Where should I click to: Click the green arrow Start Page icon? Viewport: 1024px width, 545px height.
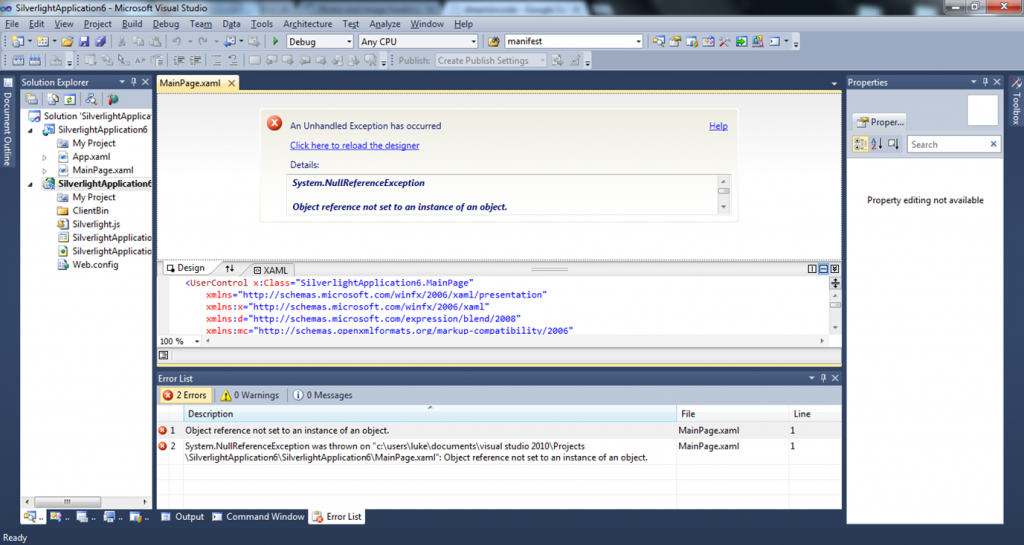pos(741,41)
